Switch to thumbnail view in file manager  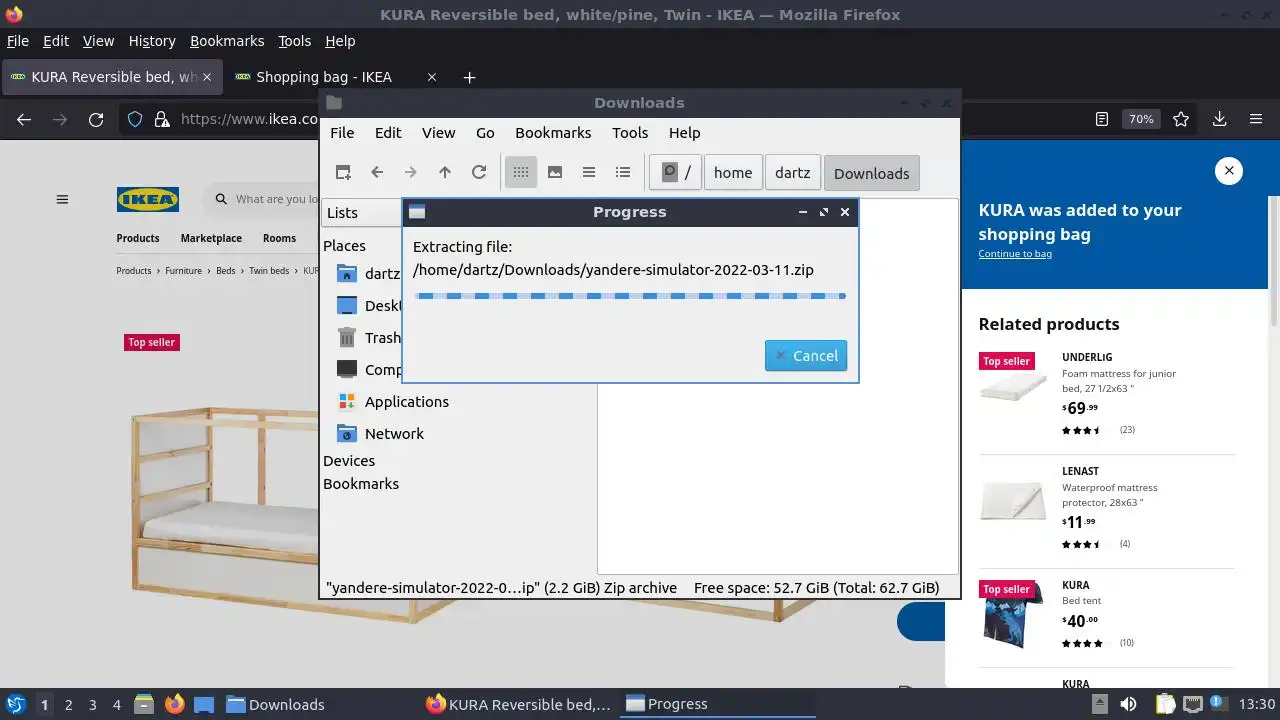click(x=555, y=172)
